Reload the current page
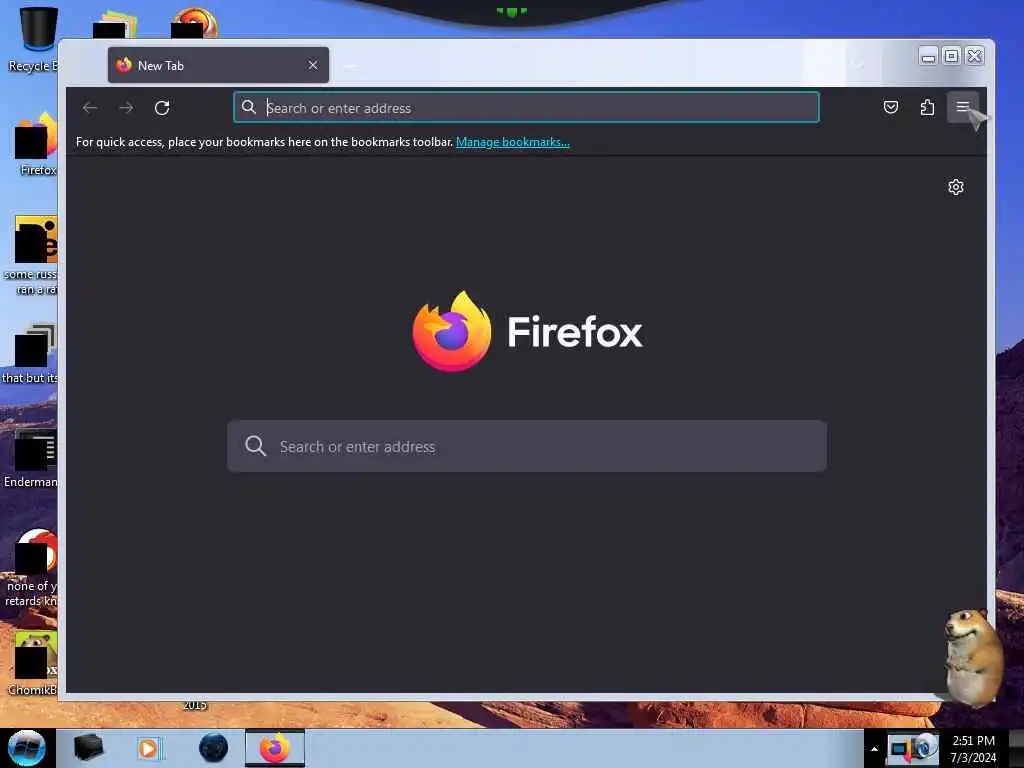 [162, 108]
